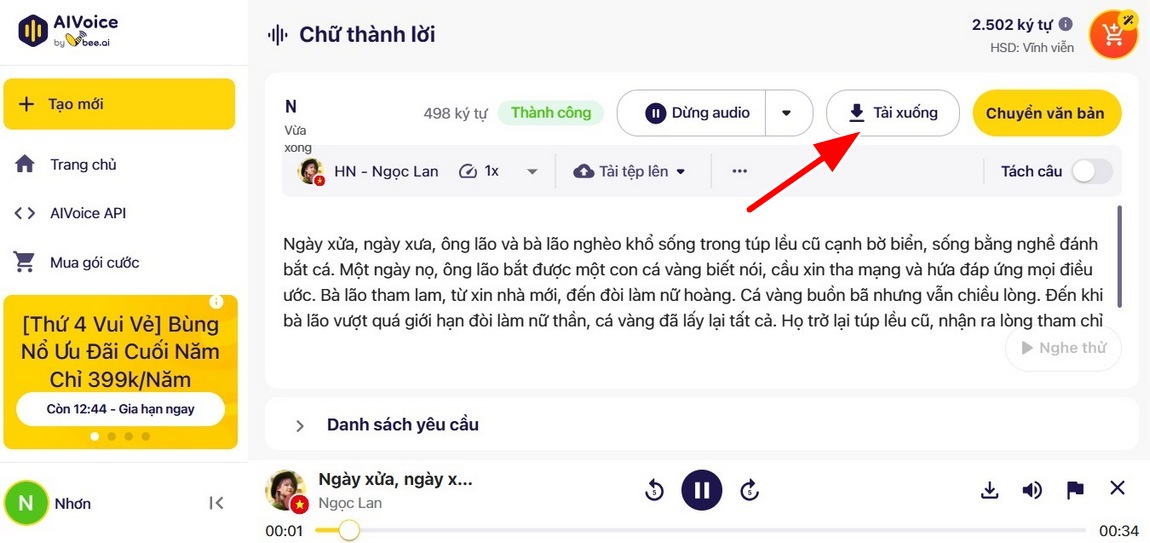Click the shopping cart sidebar icon
Image resolution: width=1150 pixels, height=543 pixels.
click(x=25, y=262)
